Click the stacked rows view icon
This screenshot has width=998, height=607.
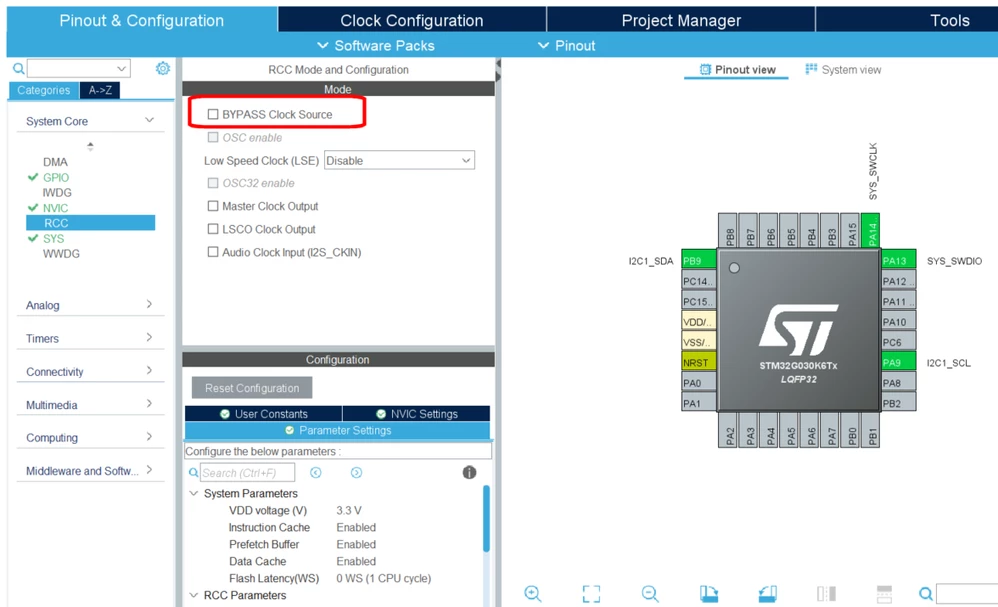884,594
